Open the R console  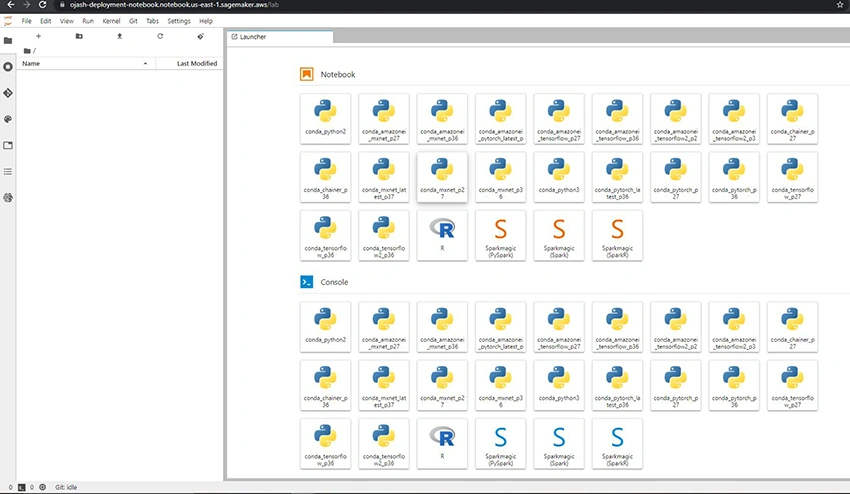[x=442, y=444]
